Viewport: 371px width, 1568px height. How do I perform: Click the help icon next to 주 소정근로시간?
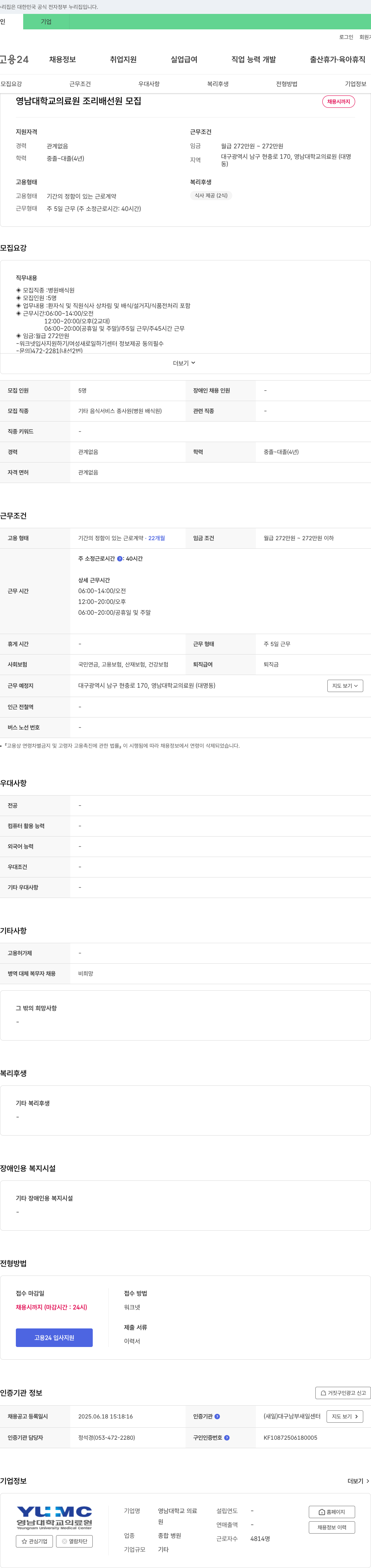pyautogui.click(x=119, y=558)
